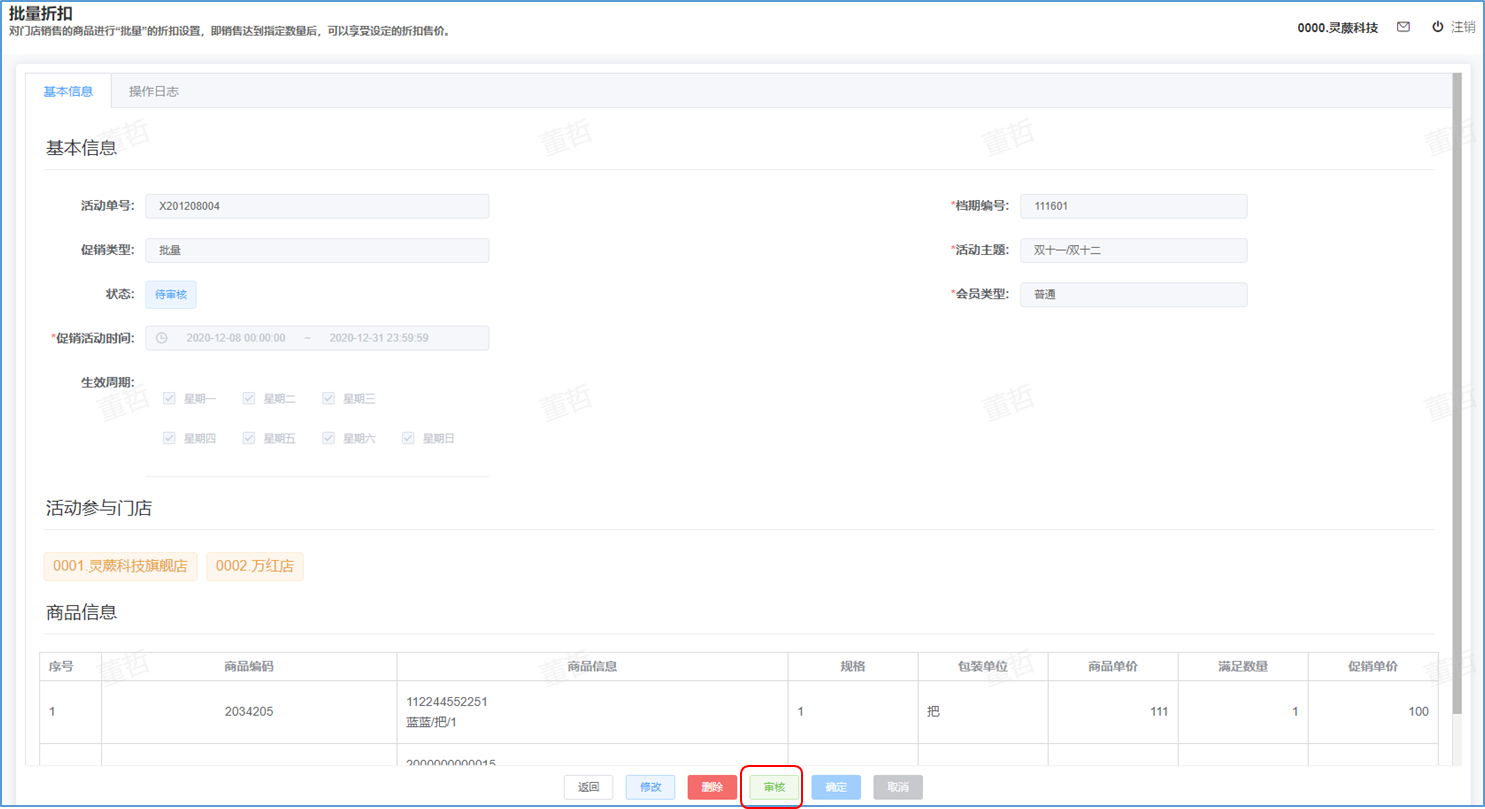The height and width of the screenshot is (809, 1485).
Task: Click clock icon in promotion time field
Action: pyautogui.click(x=162, y=338)
